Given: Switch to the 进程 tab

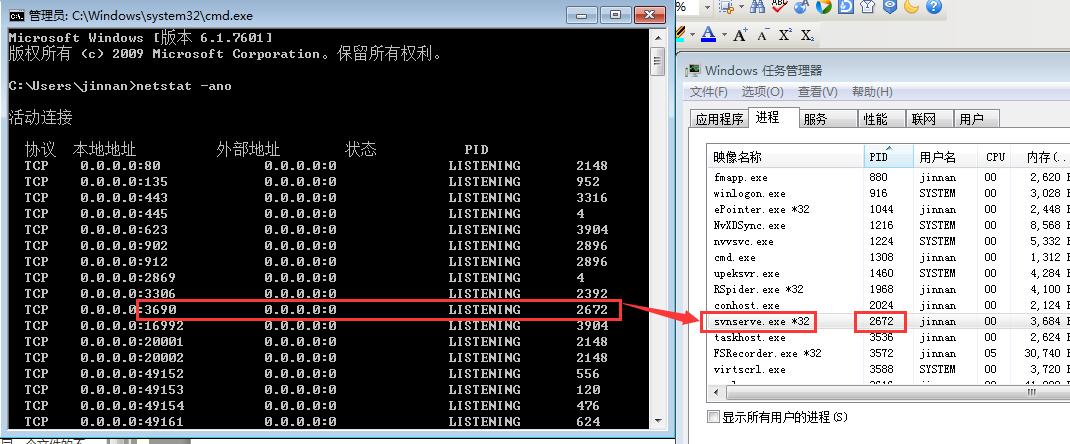Looking at the screenshot, I should coord(773,117).
